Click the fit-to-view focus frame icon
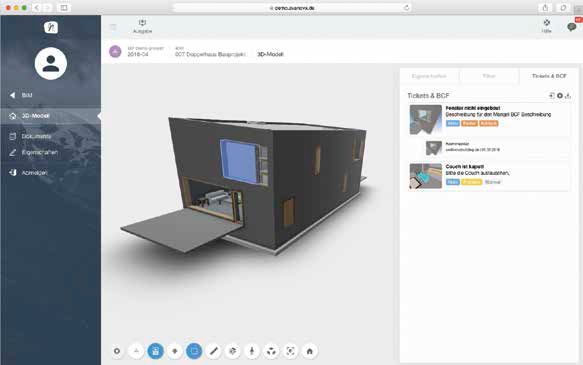 [x=290, y=351]
